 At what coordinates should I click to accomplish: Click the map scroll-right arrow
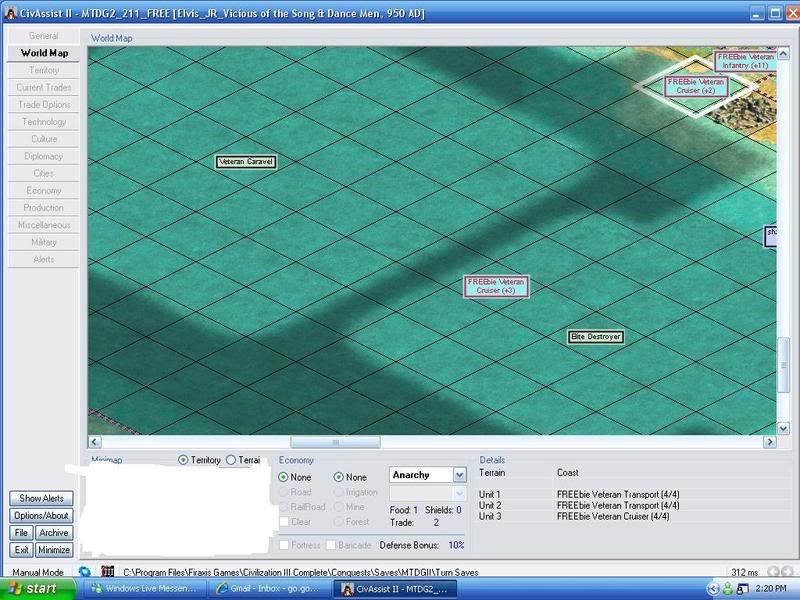click(770, 442)
